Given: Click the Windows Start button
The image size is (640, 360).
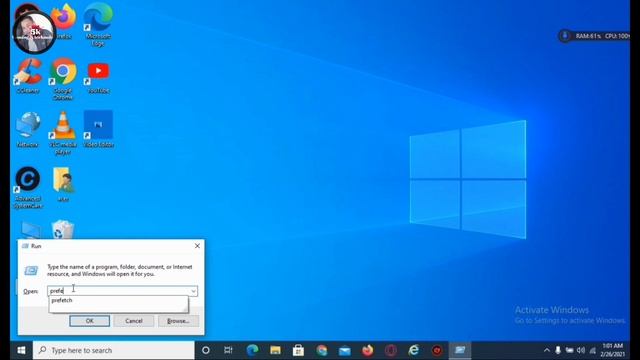Looking at the screenshot, I should click(21, 350).
